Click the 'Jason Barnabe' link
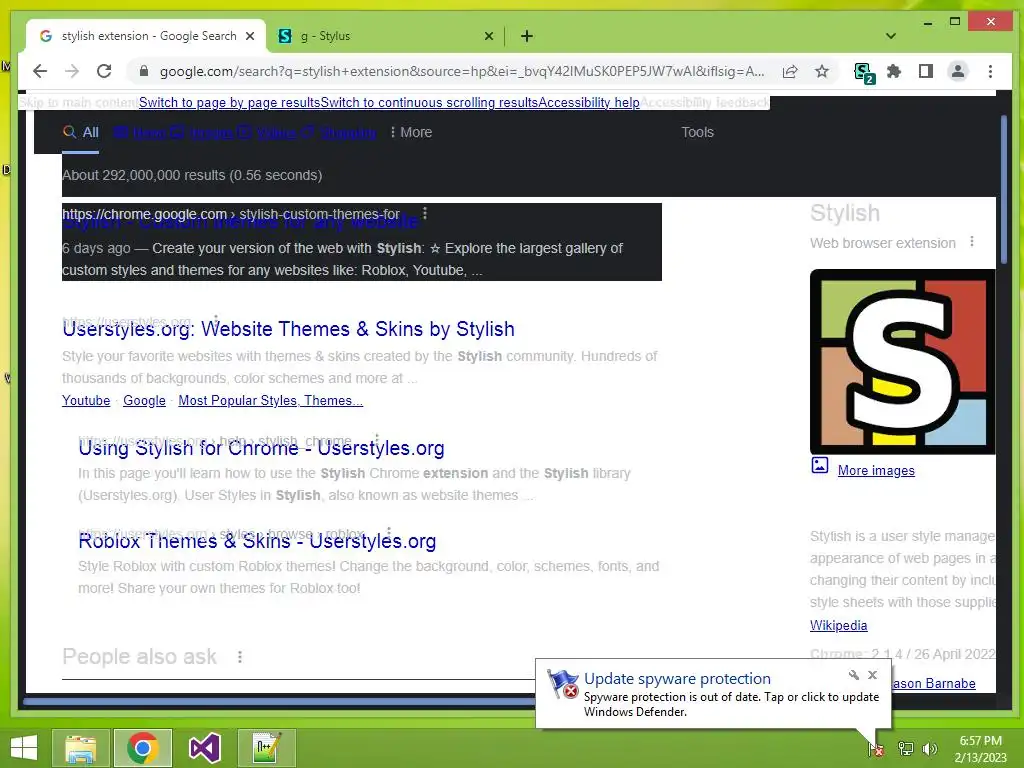 [x=933, y=684]
